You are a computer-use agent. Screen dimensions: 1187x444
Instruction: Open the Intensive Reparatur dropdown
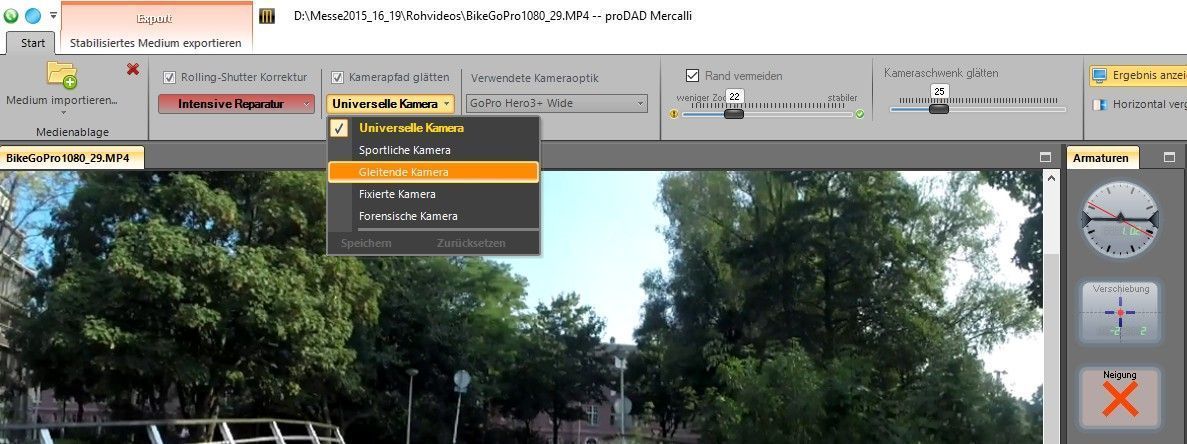point(236,104)
